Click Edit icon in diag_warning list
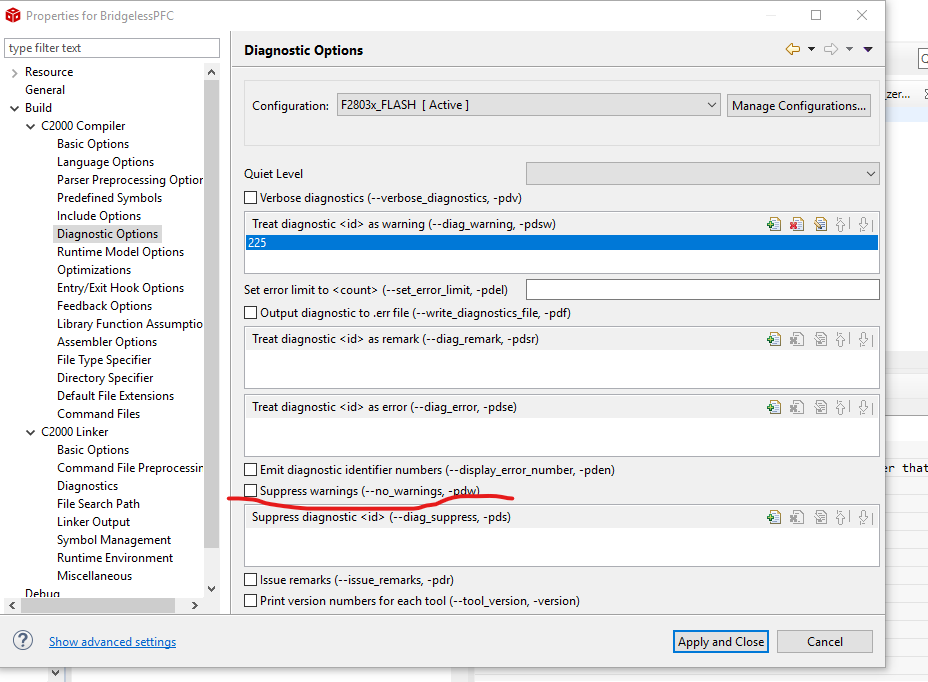Image resolution: width=928 pixels, height=682 pixels. (819, 225)
